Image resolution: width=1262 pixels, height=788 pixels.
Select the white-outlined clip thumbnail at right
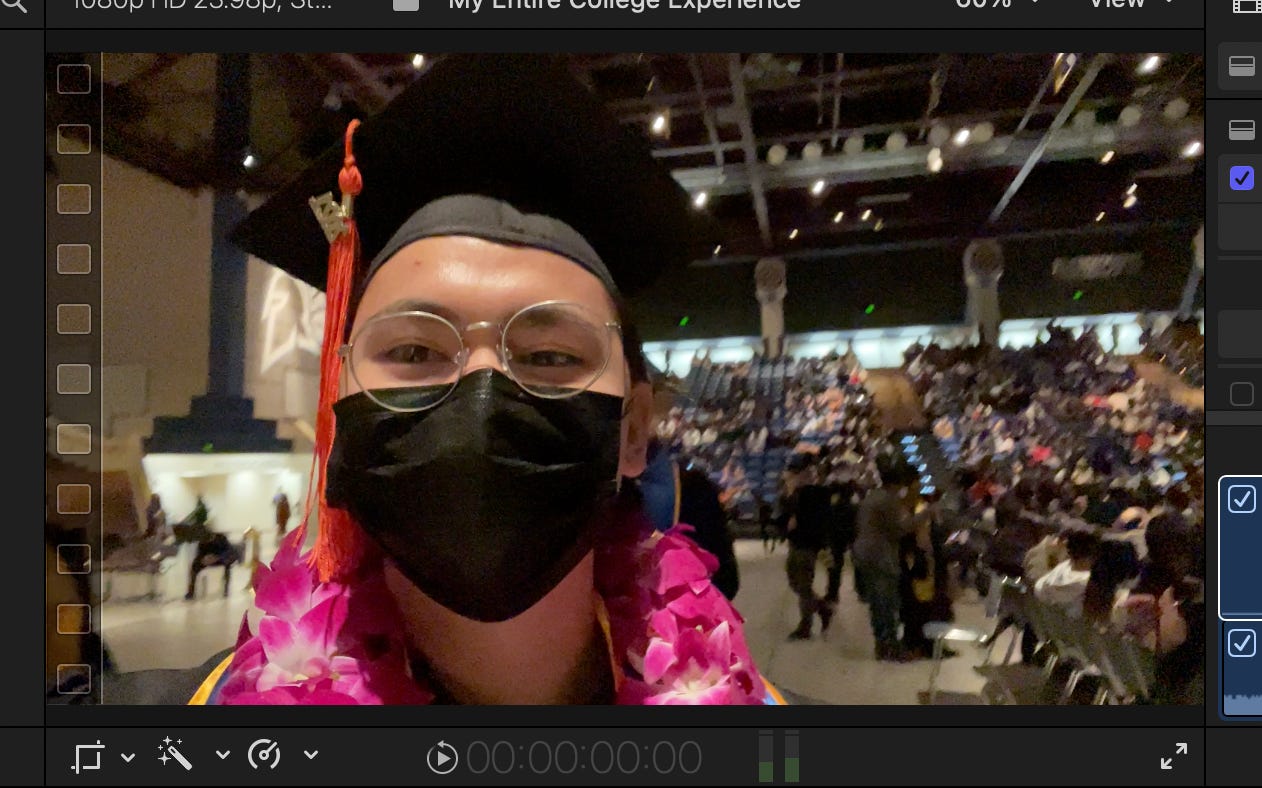click(x=1241, y=548)
